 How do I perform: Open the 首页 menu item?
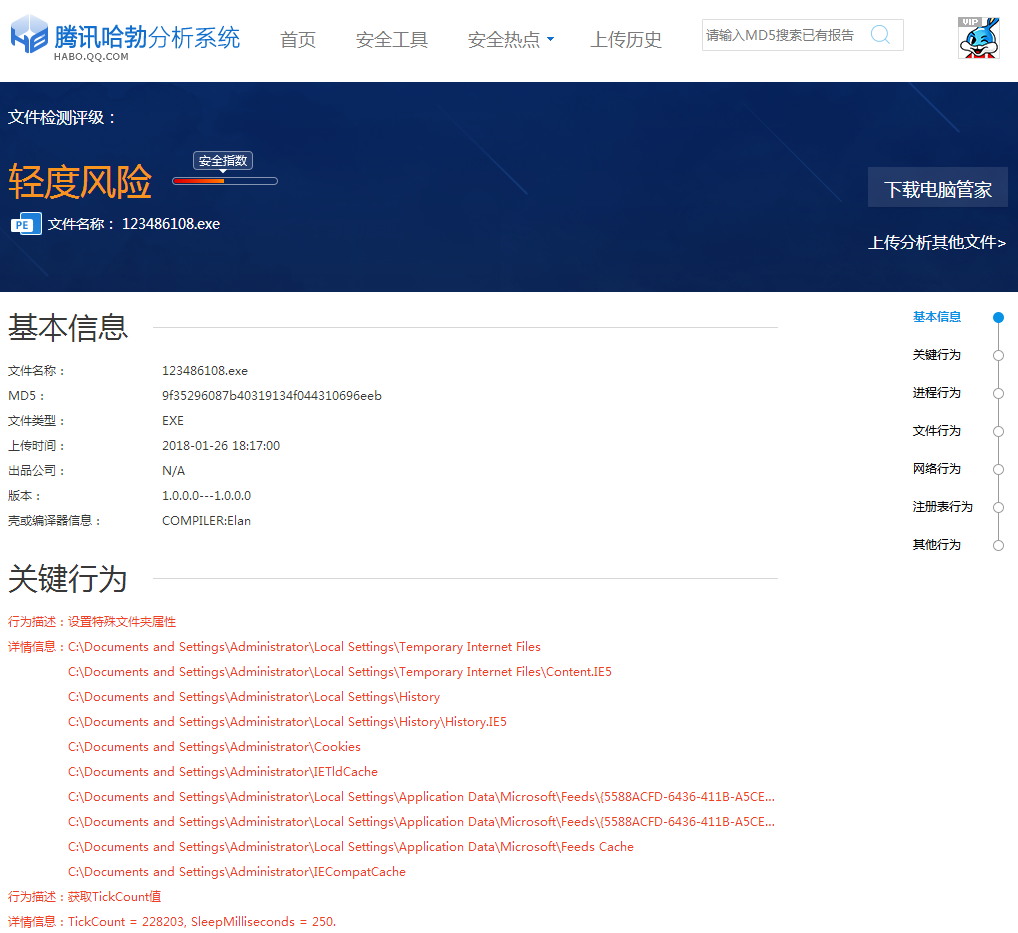[x=297, y=40]
